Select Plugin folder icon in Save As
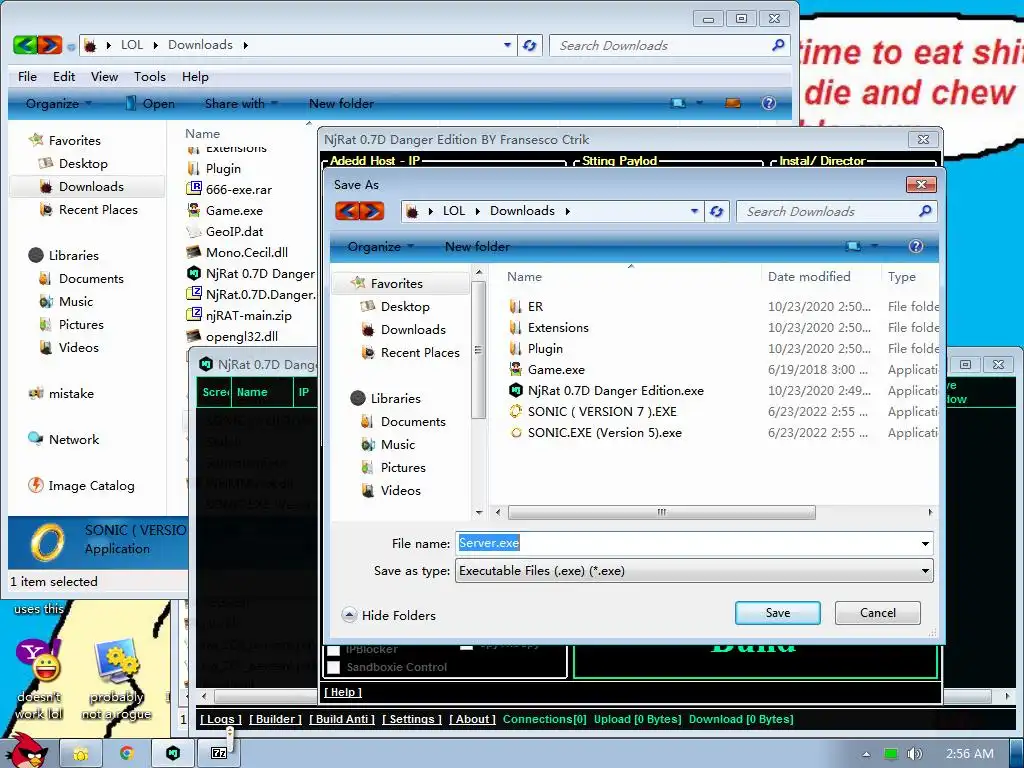1024x768 pixels. click(515, 348)
